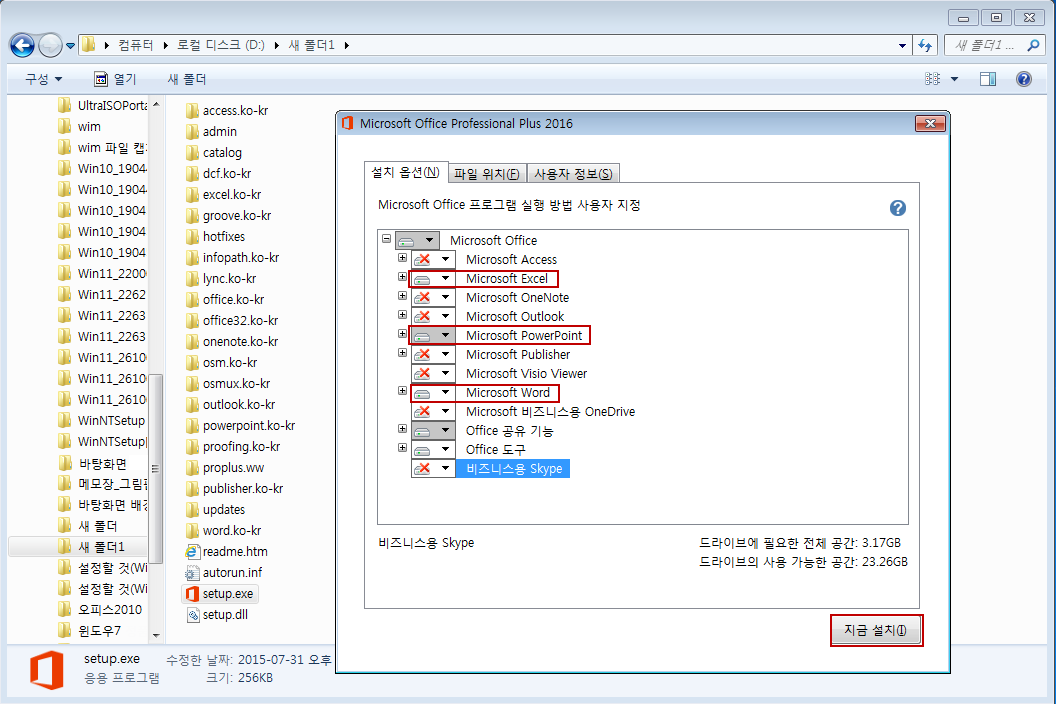Switch to the 파일 위치(F) tab

[x=486, y=174]
